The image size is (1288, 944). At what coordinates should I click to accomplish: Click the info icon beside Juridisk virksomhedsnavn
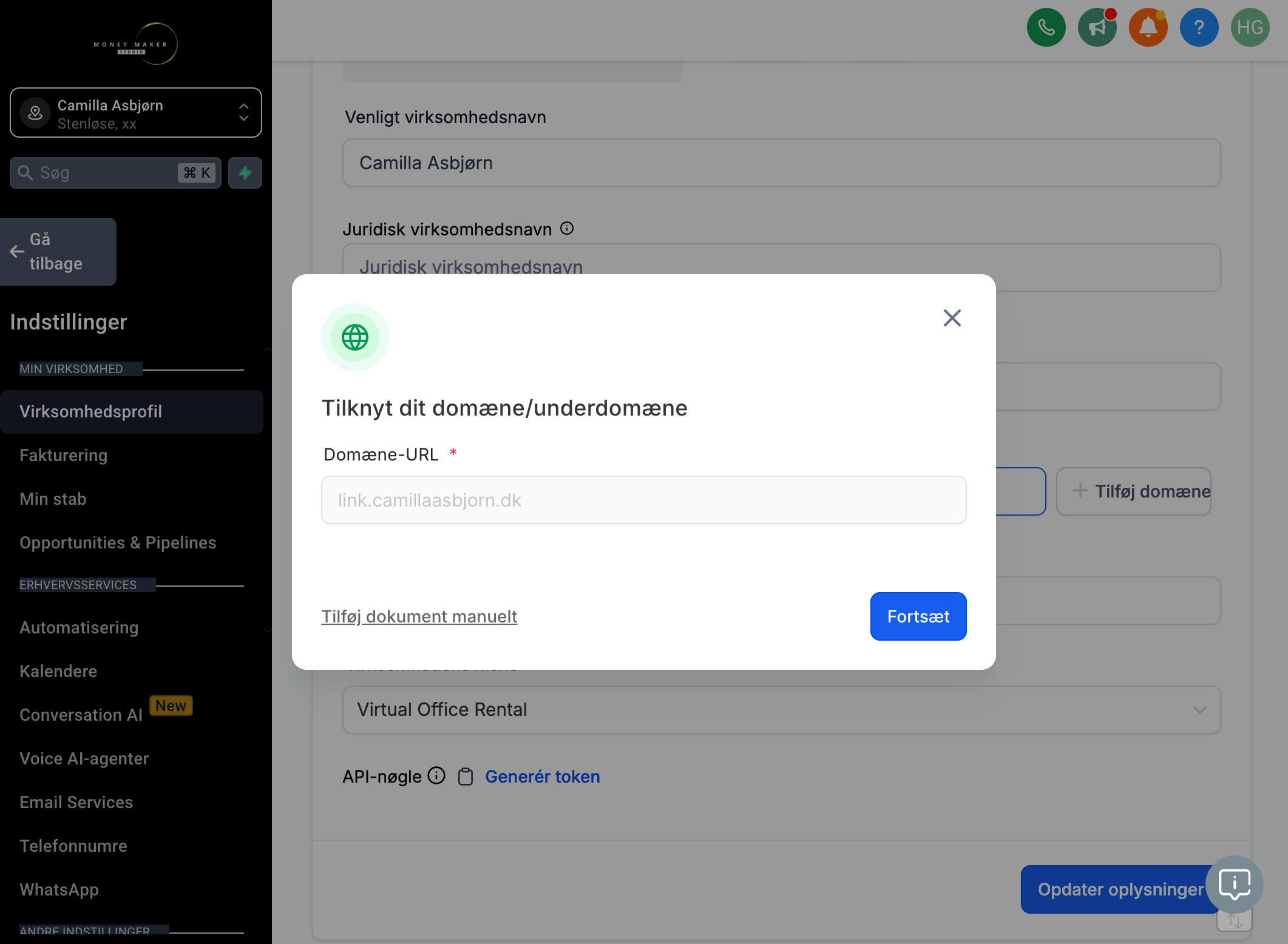[567, 229]
